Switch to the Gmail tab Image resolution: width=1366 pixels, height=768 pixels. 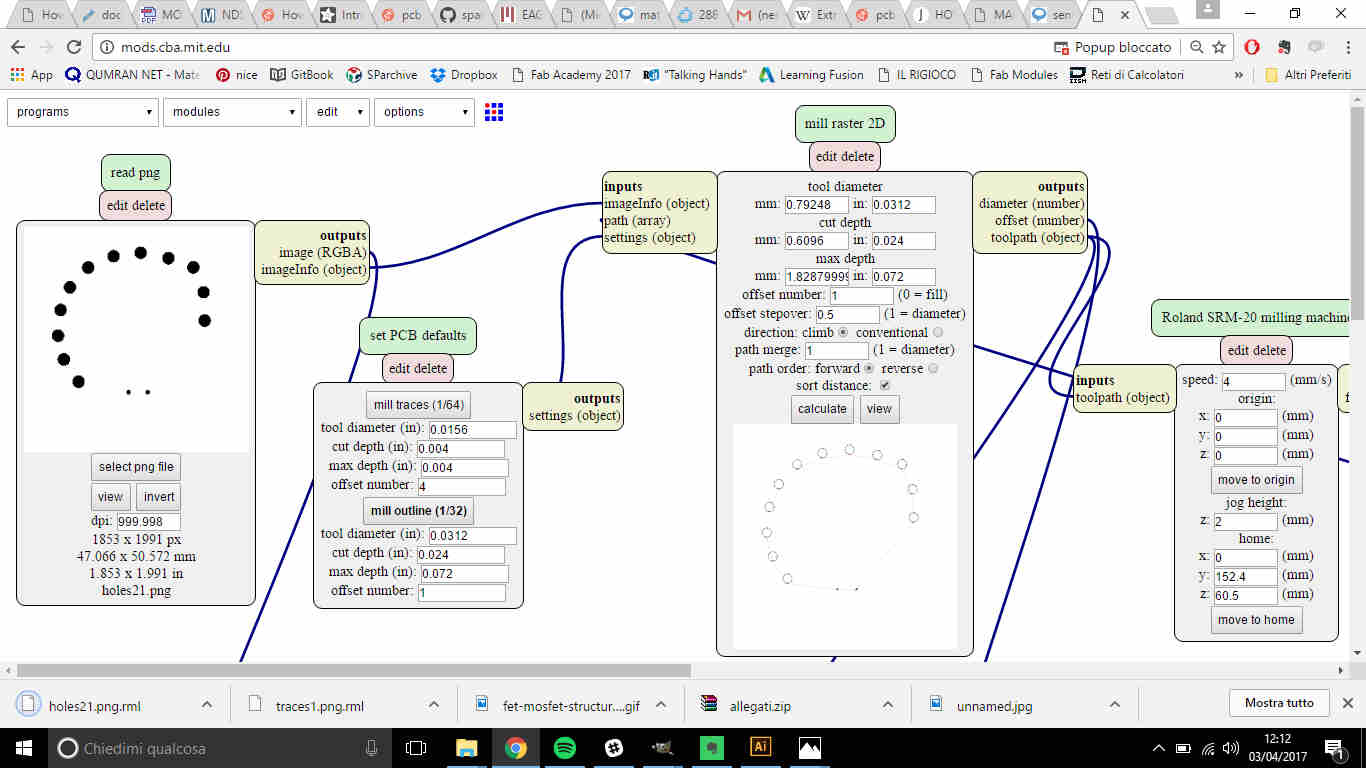pos(757,15)
